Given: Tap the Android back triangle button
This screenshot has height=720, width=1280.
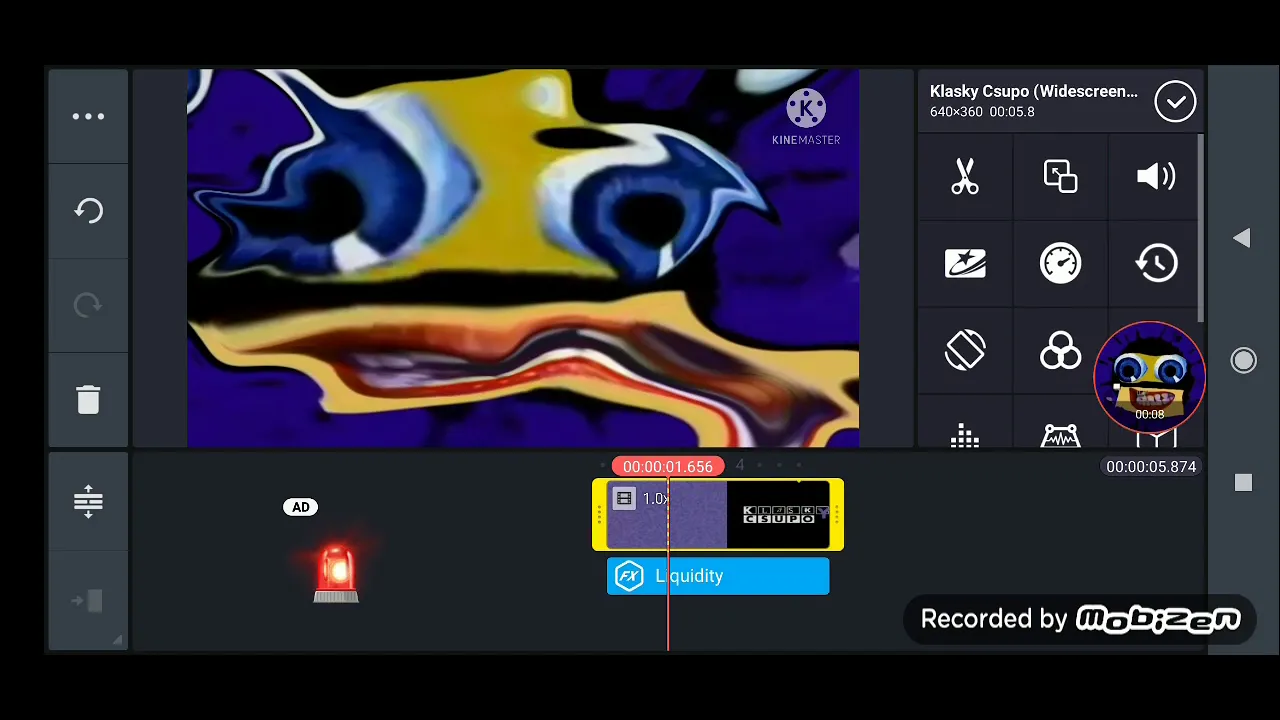Looking at the screenshot, I should coord(1242,238).
